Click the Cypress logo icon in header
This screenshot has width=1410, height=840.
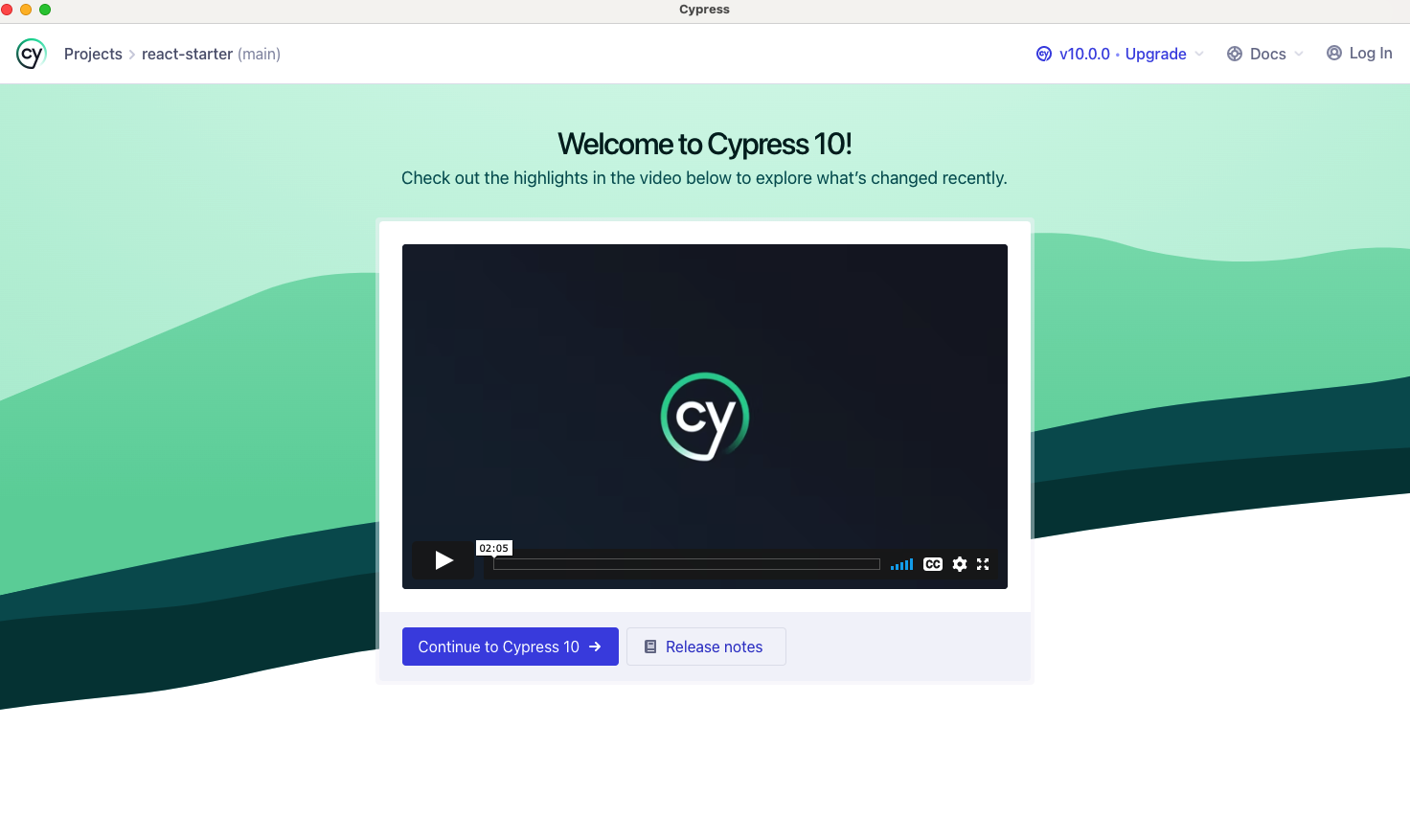(x=32, y=54)
